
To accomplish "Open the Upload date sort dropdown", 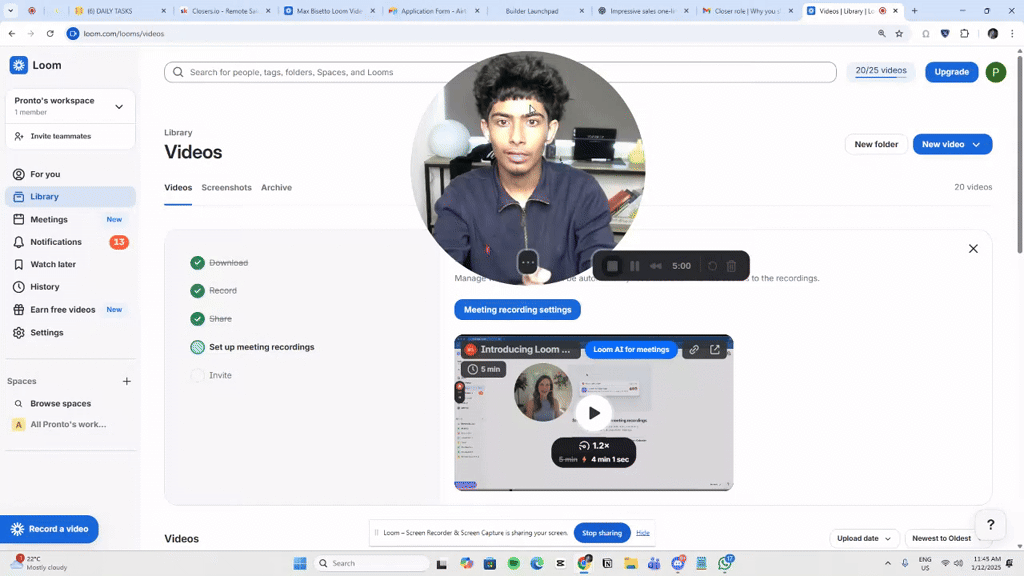I will click(x=863, y=539).
